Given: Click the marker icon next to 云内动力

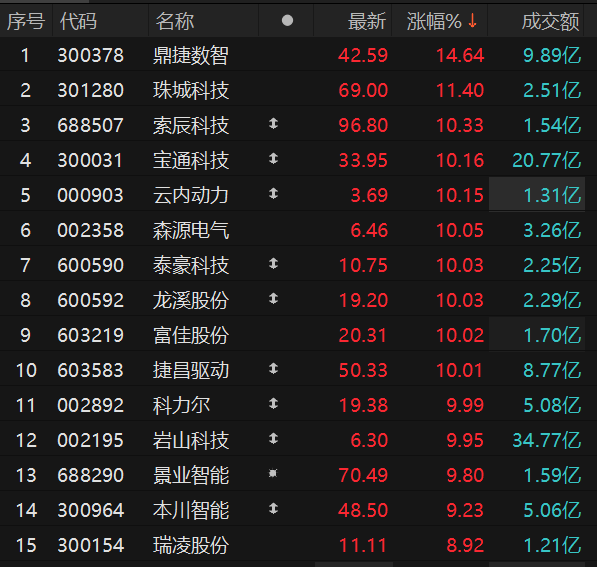Looking at the screenshot, I should 273,193.
